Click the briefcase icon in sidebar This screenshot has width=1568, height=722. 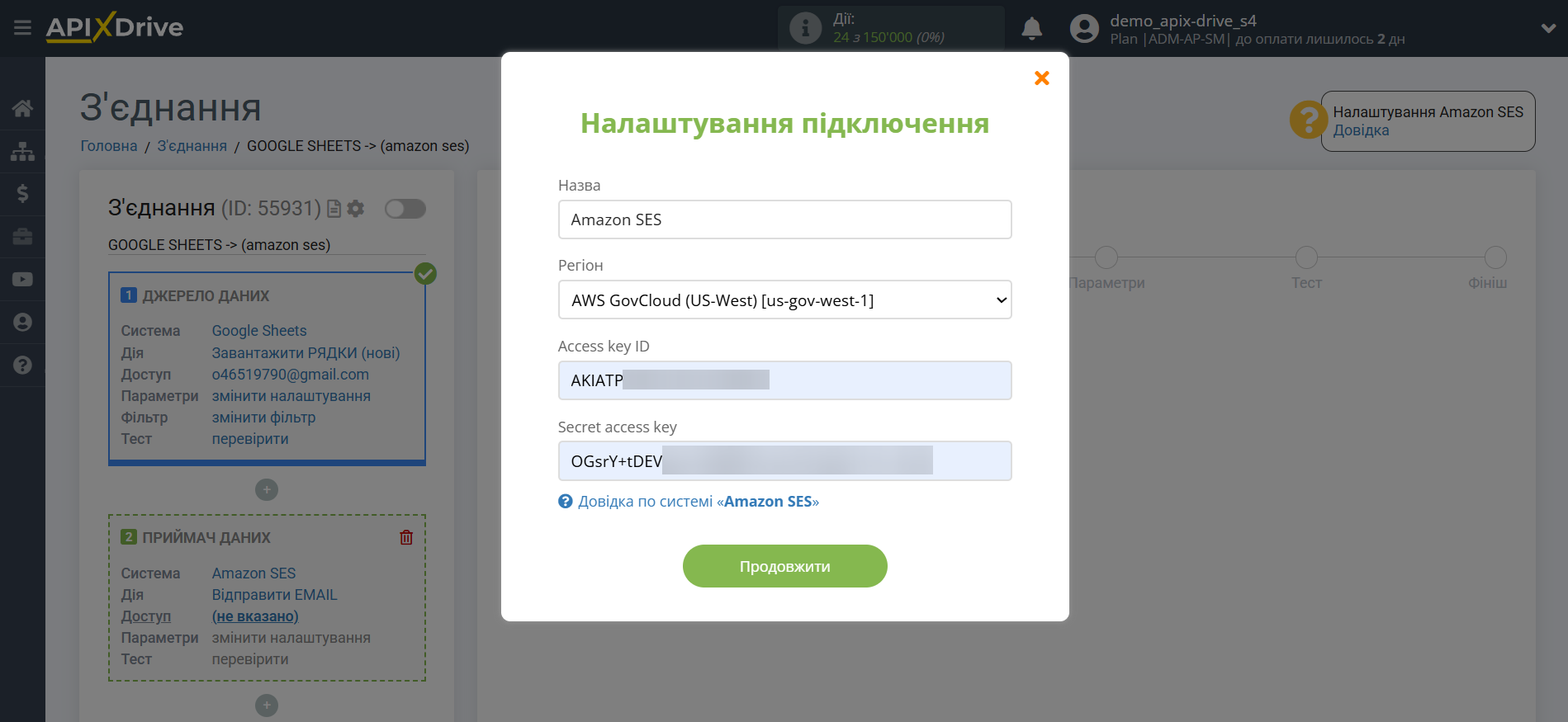click(22, 237)
